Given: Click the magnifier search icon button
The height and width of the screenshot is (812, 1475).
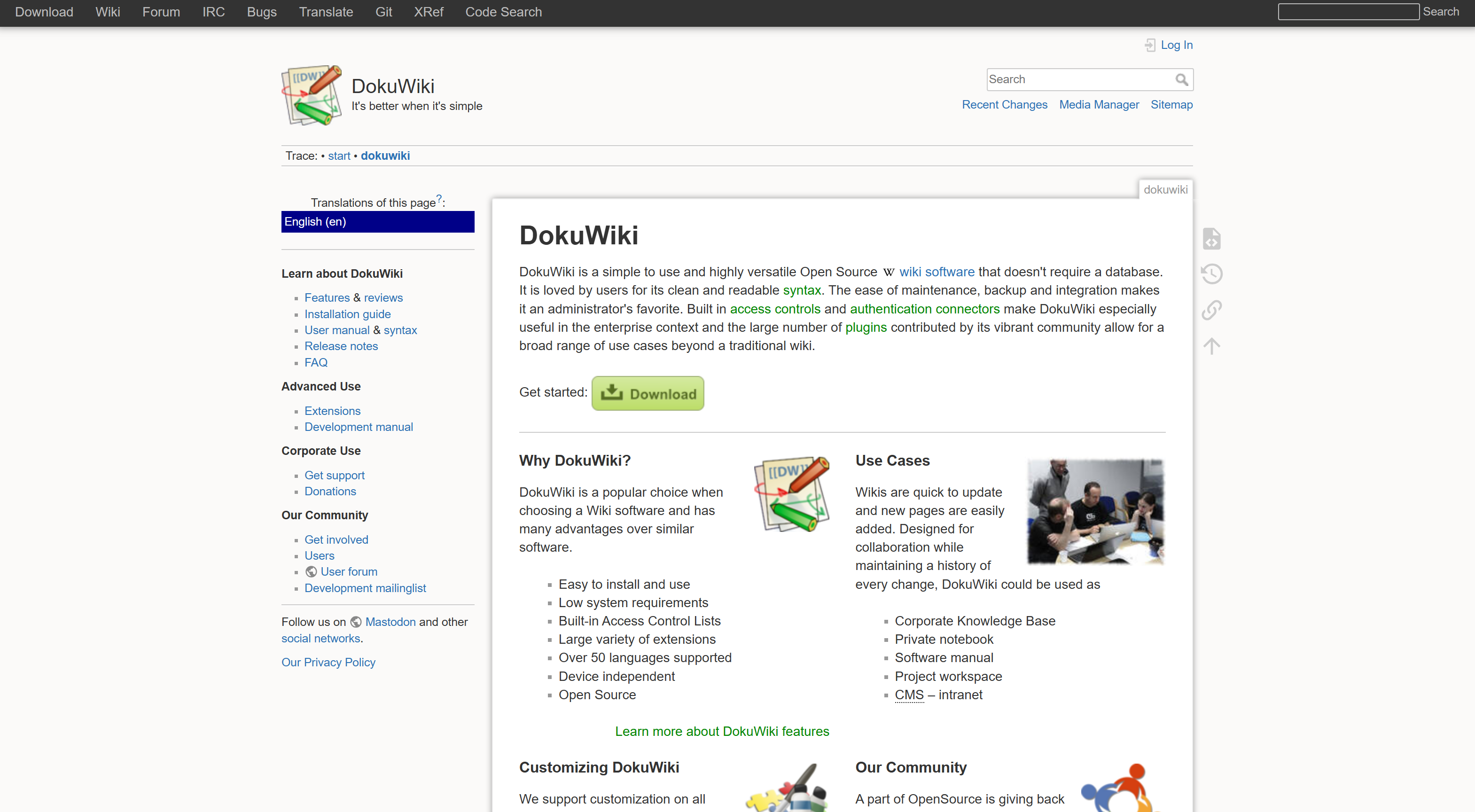Looking at the screenshot, I should pyautogui.click(x=1182, y=79).
